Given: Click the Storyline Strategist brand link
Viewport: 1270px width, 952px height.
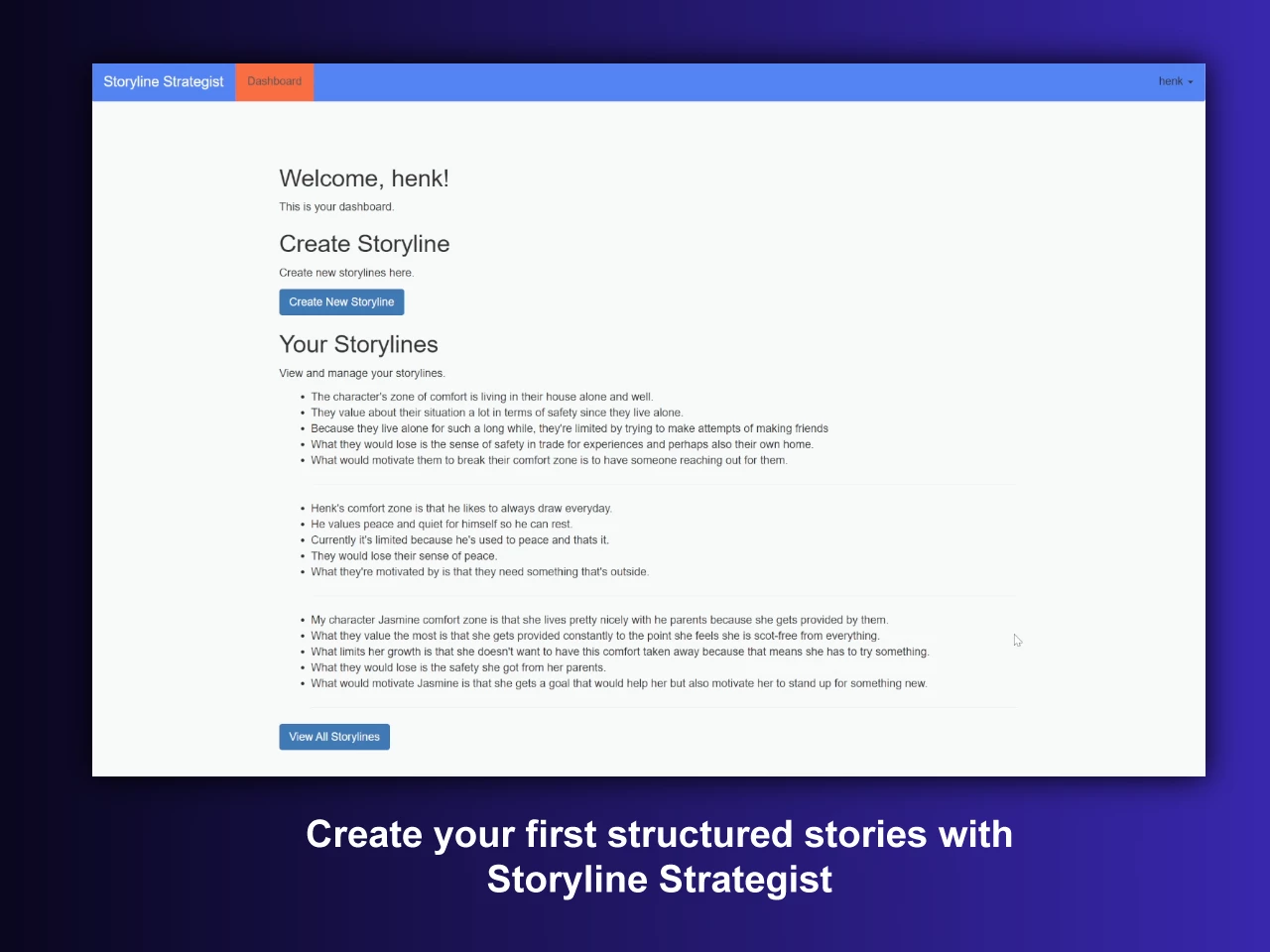Looking at the screenshot, I should click(164, 81).
